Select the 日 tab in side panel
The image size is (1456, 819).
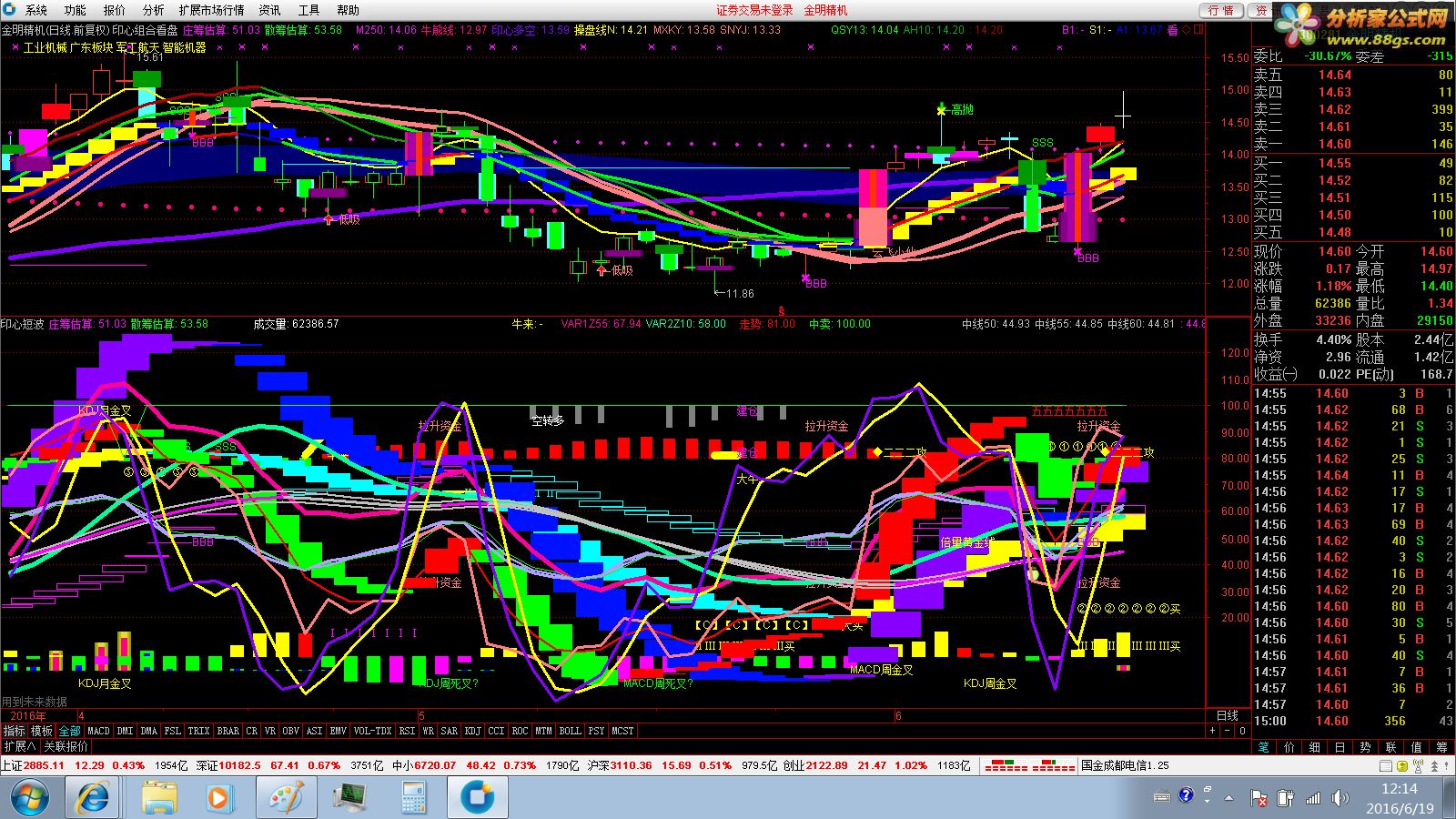click(1340, 747)
